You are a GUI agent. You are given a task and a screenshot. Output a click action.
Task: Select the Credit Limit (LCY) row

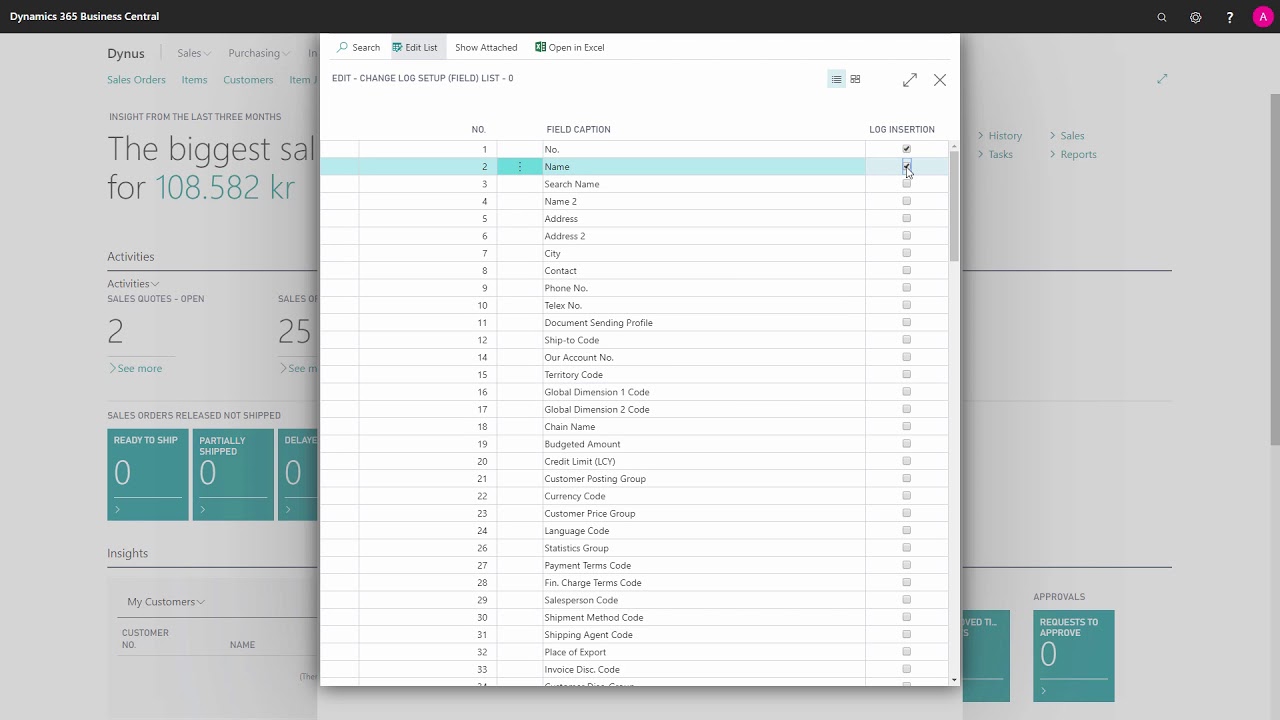click(634, 461)
